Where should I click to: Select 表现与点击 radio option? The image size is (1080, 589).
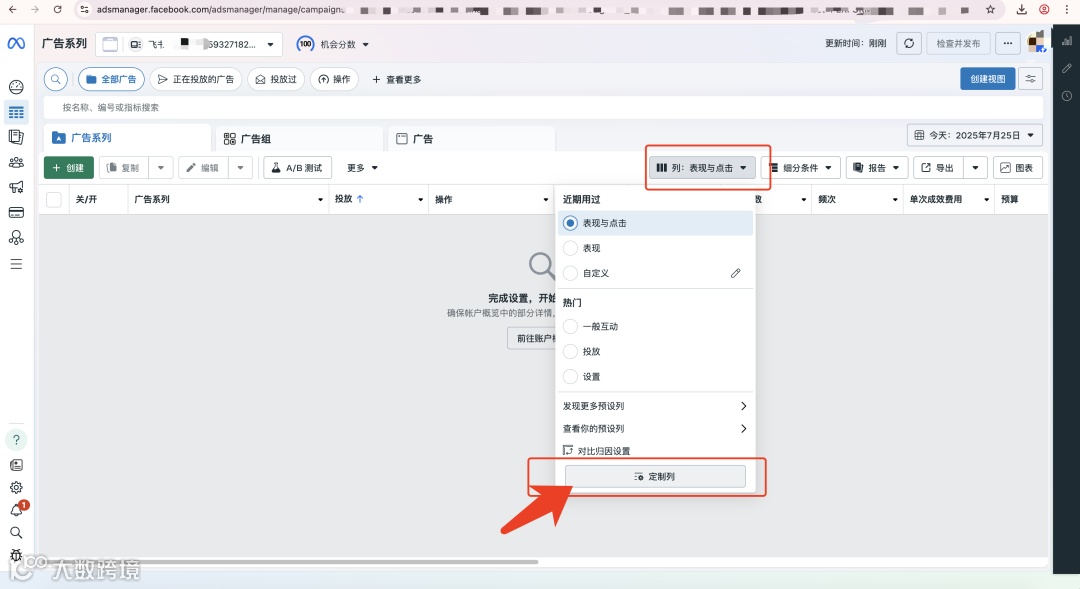click(x=570, y=223)
